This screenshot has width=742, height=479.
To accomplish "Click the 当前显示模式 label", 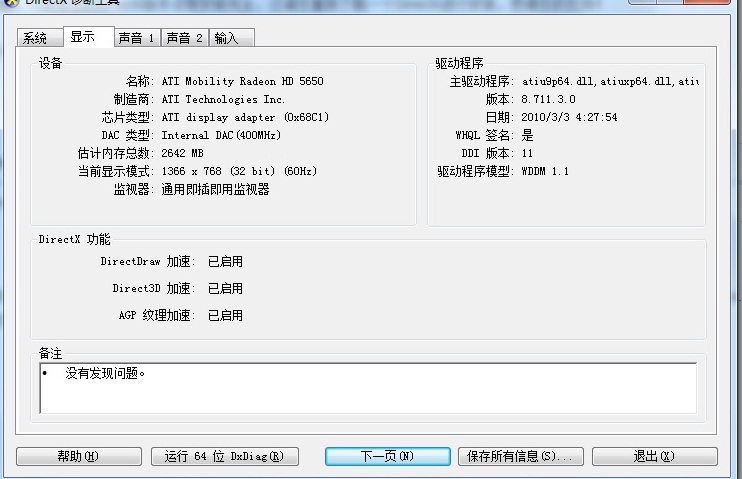I will click(116, 171).
